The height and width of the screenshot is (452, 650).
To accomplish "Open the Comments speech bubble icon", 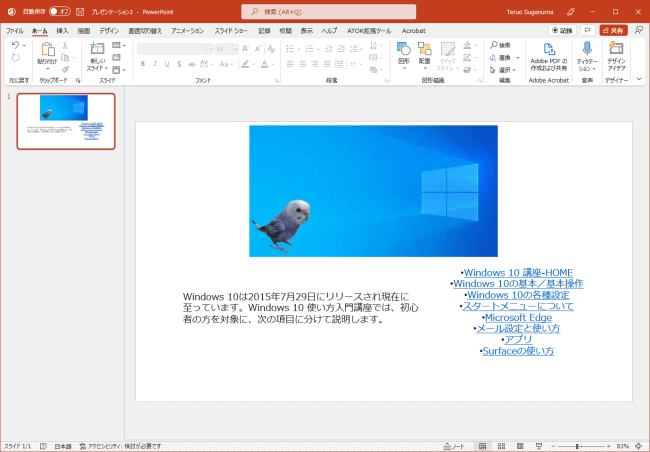I will click(587, 30).
